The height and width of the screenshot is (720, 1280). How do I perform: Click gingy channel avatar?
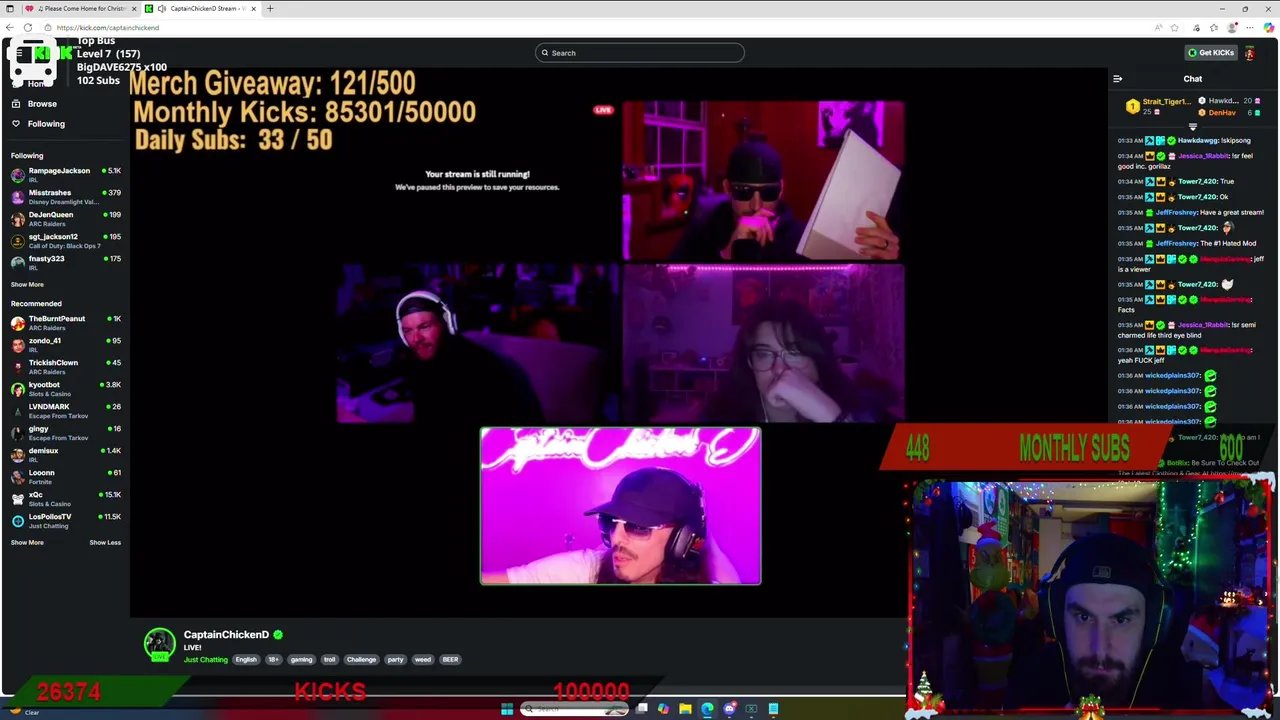(17, 433)
